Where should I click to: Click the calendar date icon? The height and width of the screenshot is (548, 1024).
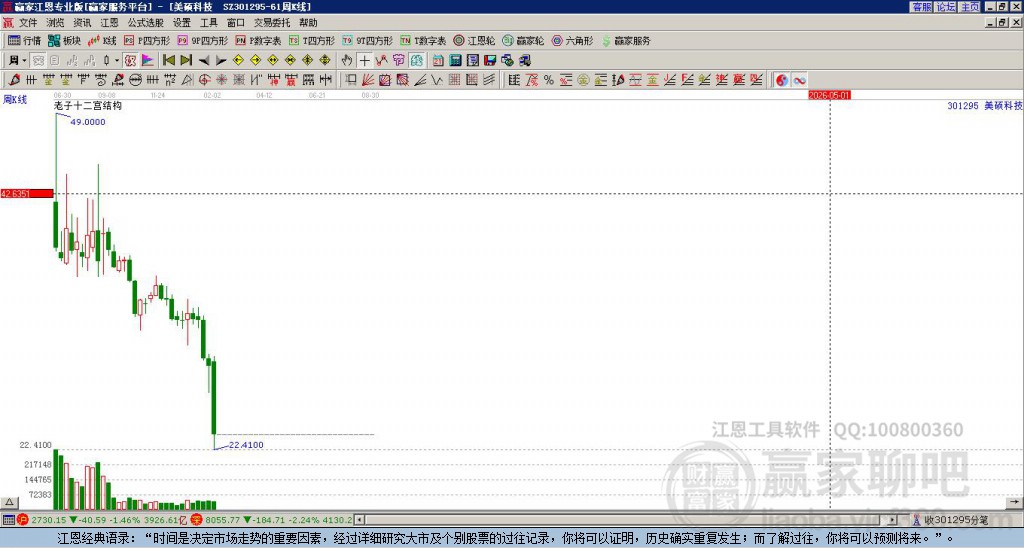(438, 61)
